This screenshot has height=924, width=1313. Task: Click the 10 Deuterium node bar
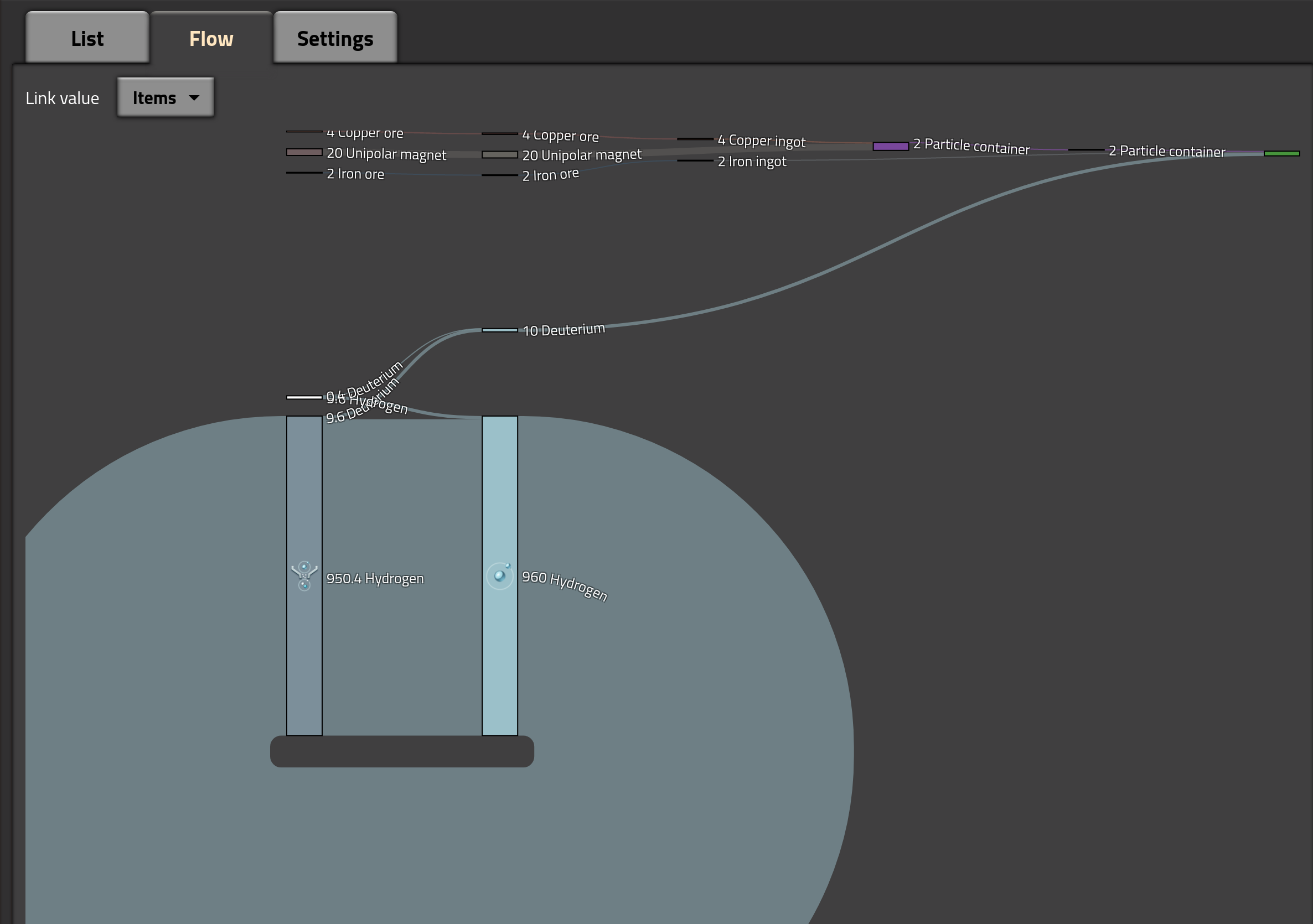point(499,330)
